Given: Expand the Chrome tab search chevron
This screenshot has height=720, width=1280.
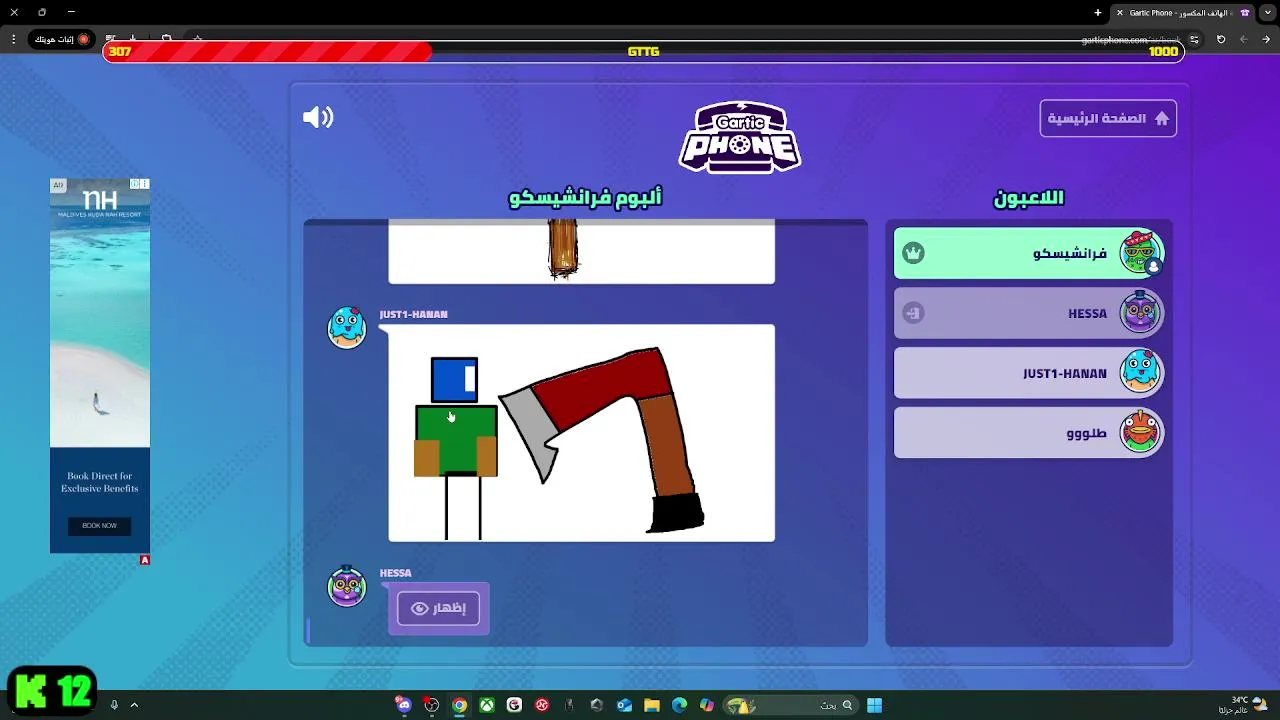Looking at the screenshot, I should 1268,13.
